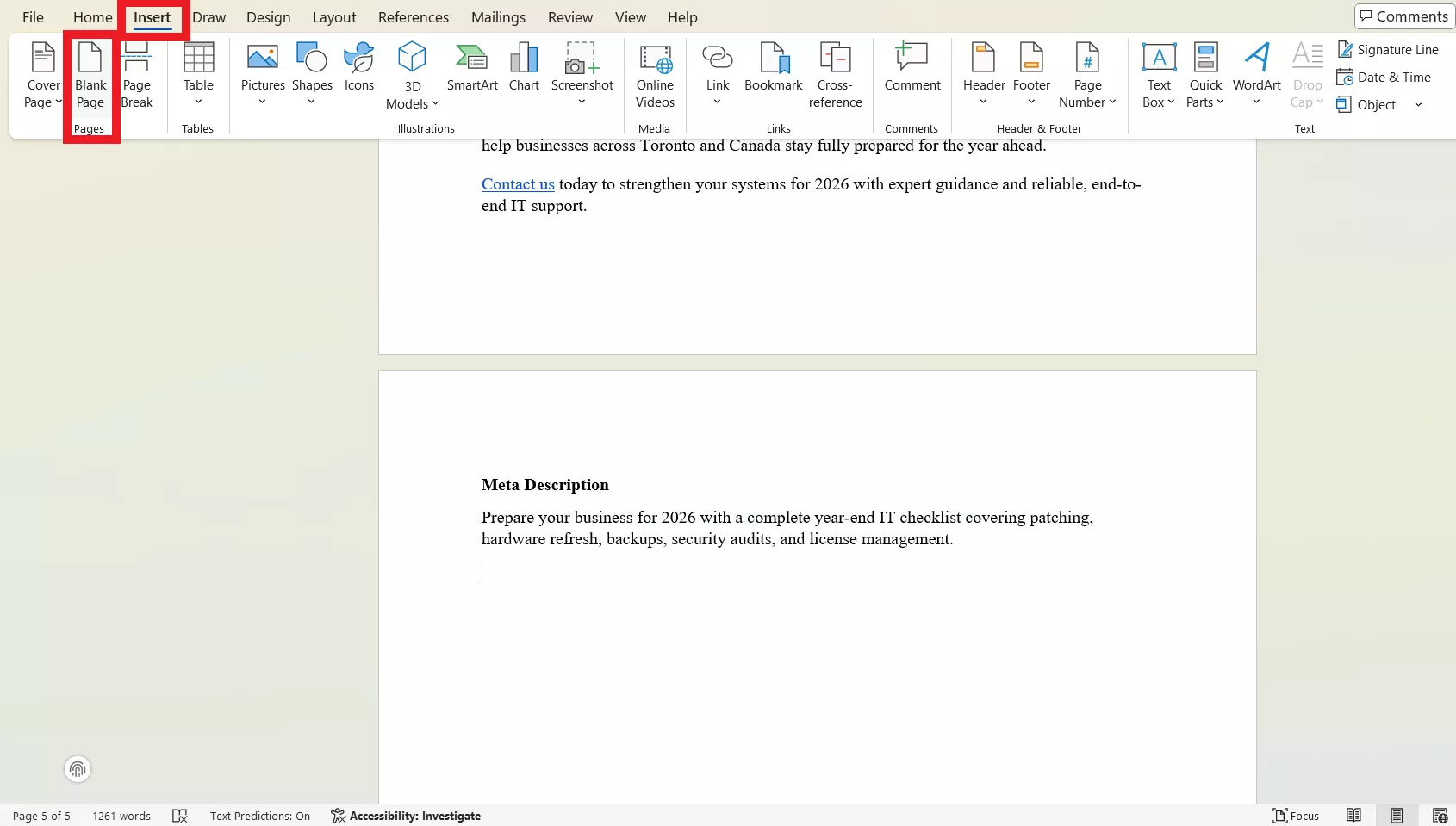The width and height of the screenshot is (1456, 826).
Task: Click the Meta Description heading
Action: (x=545, y=485)
